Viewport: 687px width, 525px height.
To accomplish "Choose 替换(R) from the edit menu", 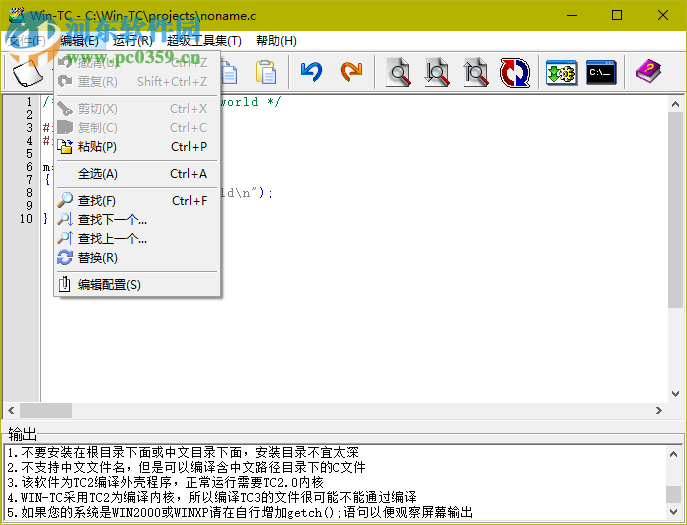I will pos(137,258).
